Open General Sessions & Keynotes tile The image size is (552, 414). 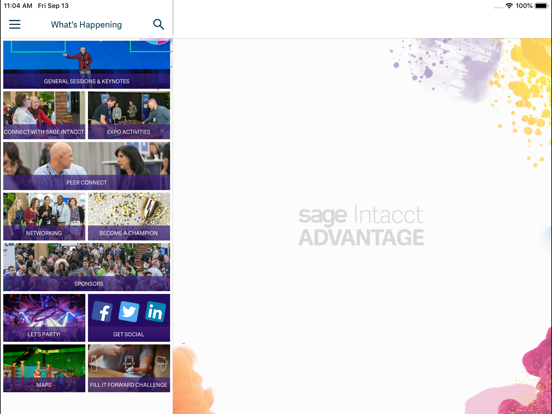tap(87, 64)
